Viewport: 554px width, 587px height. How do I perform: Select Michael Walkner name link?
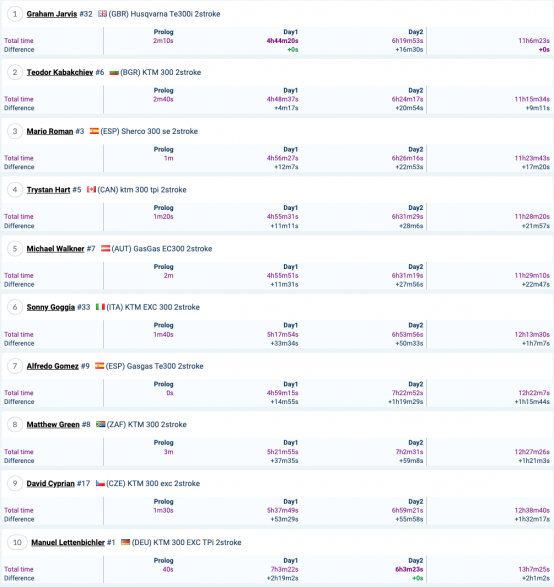click(55, 249)
